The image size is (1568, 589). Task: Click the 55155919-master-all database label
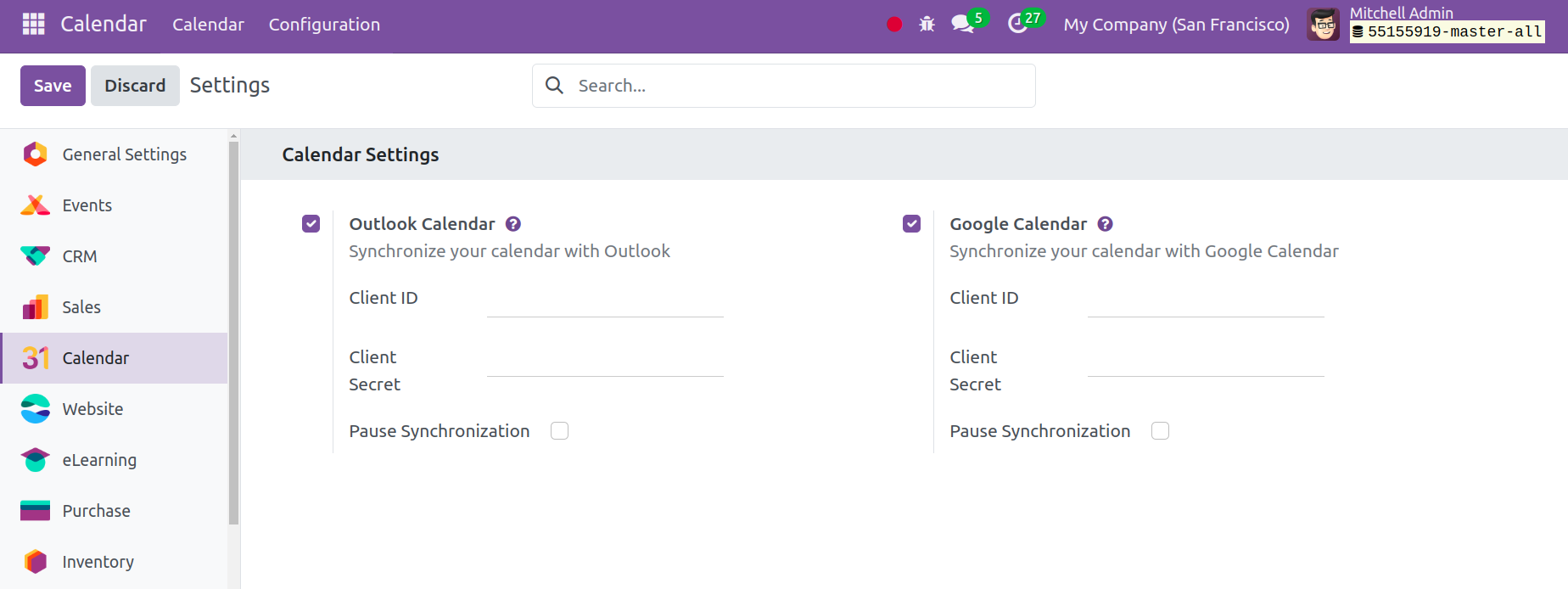[1448, 32]
